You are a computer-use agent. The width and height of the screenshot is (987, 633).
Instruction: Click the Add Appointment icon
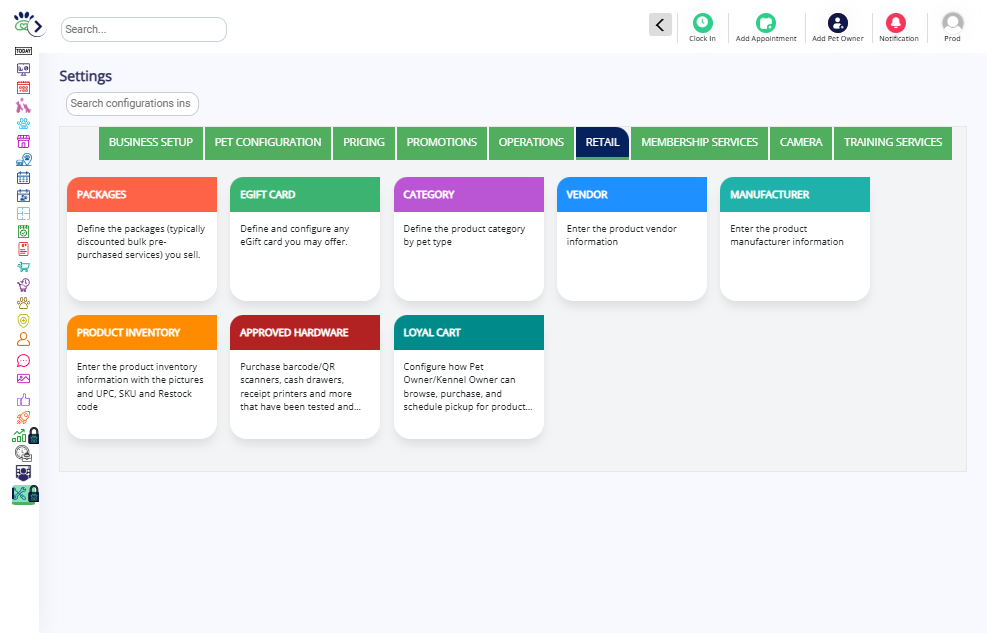pyautogui.click(x=765, y=23)
